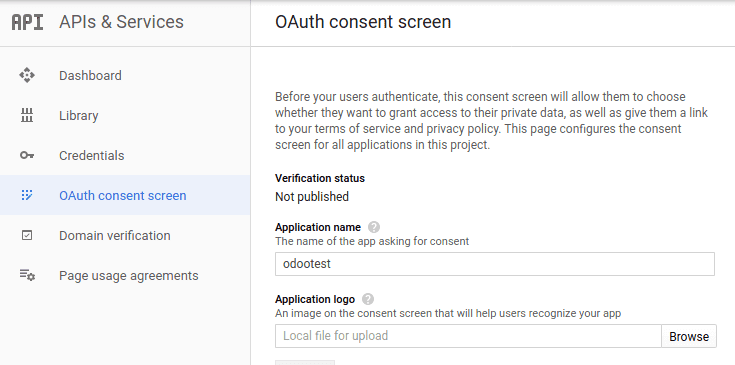Click the Local file for upload field

point(468,336)
